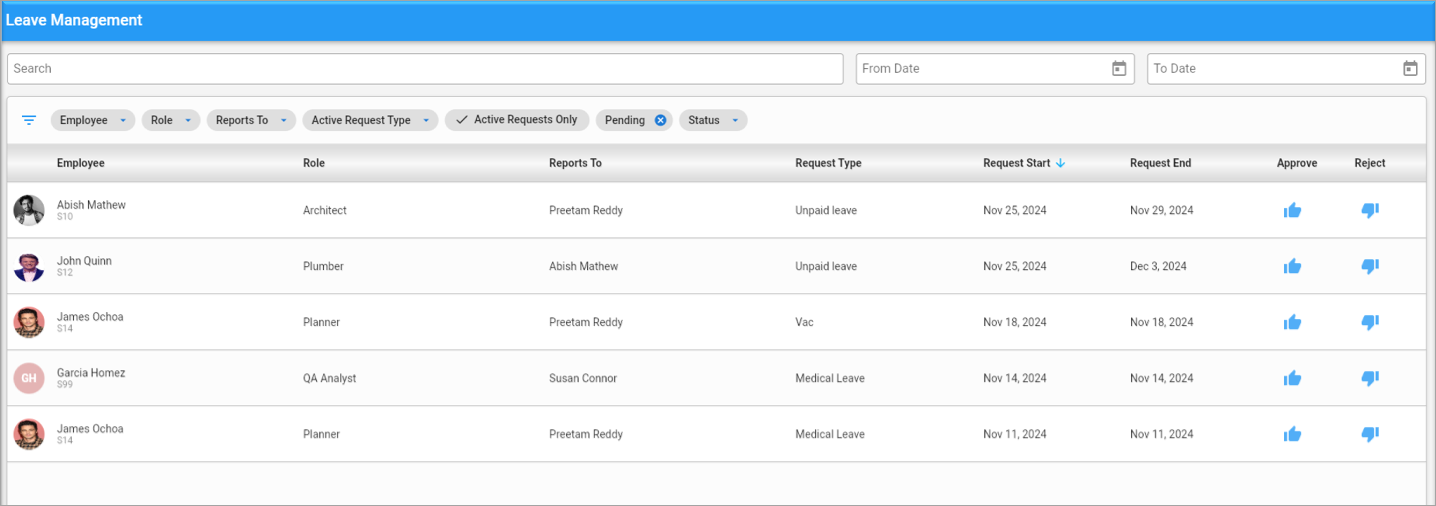Remove the Pending filter chip
Image resolution: width=1436 pixels, height=506 pixels.
coord(660,120)
